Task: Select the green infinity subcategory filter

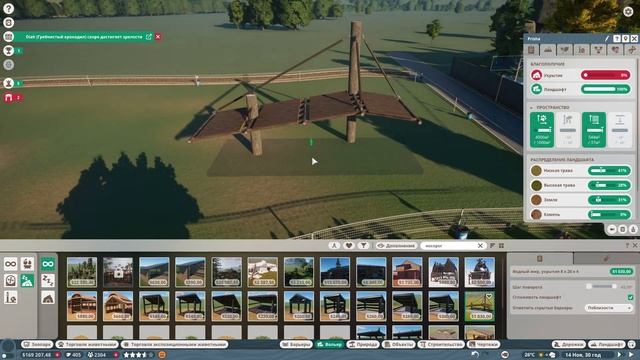Action: tap(48, 264)
